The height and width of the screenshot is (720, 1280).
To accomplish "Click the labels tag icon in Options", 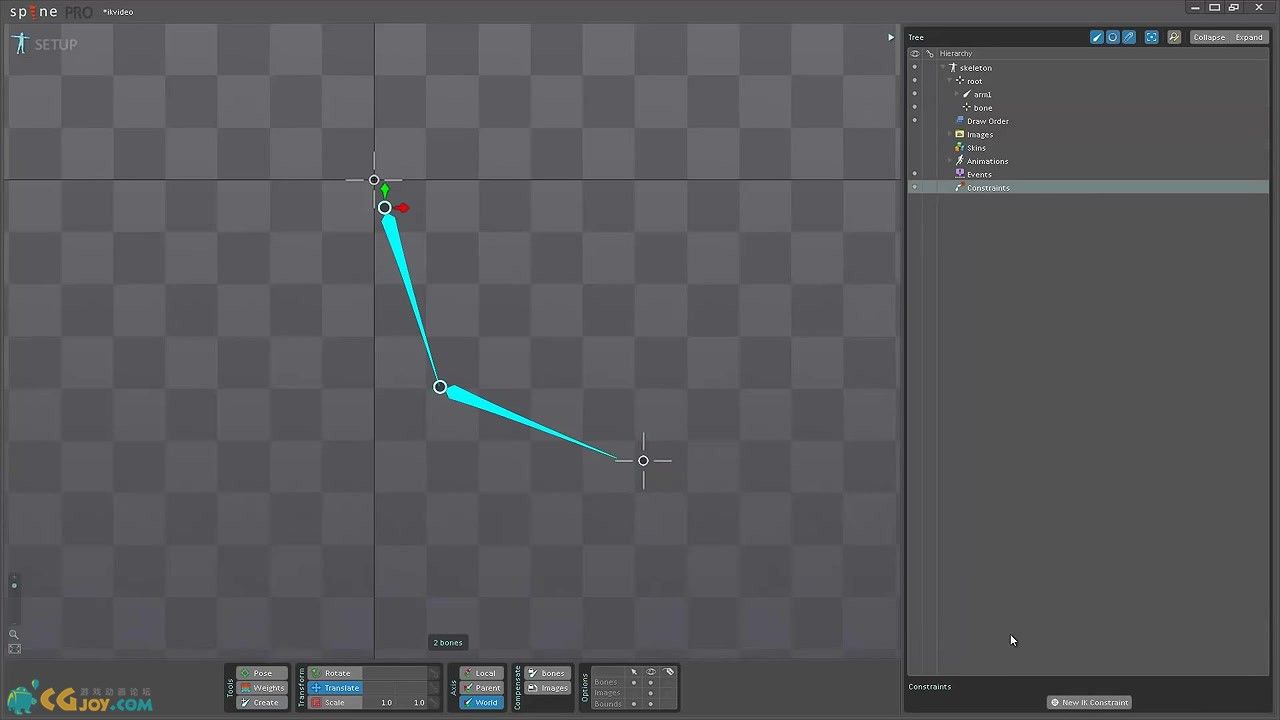I will point(669,672).
